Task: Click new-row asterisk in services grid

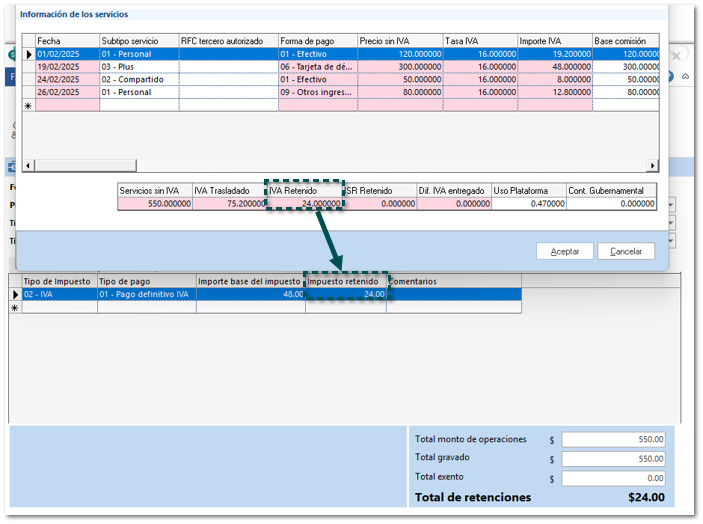Action: point(28,105)
